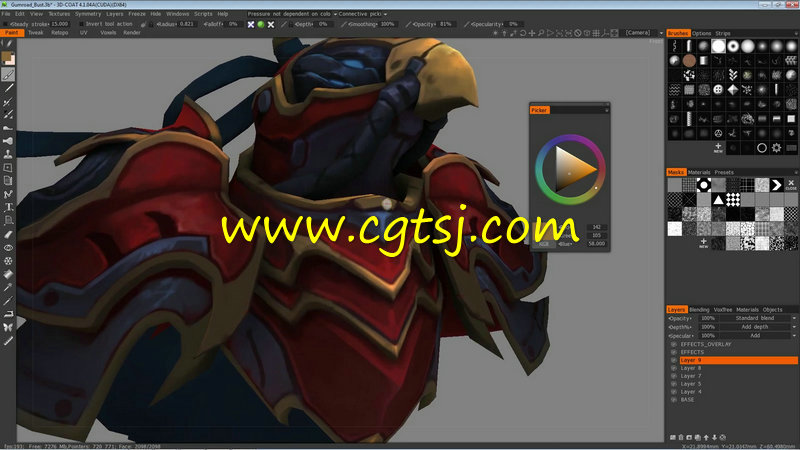Open the specular Add blending dropdown

point(758,336)
